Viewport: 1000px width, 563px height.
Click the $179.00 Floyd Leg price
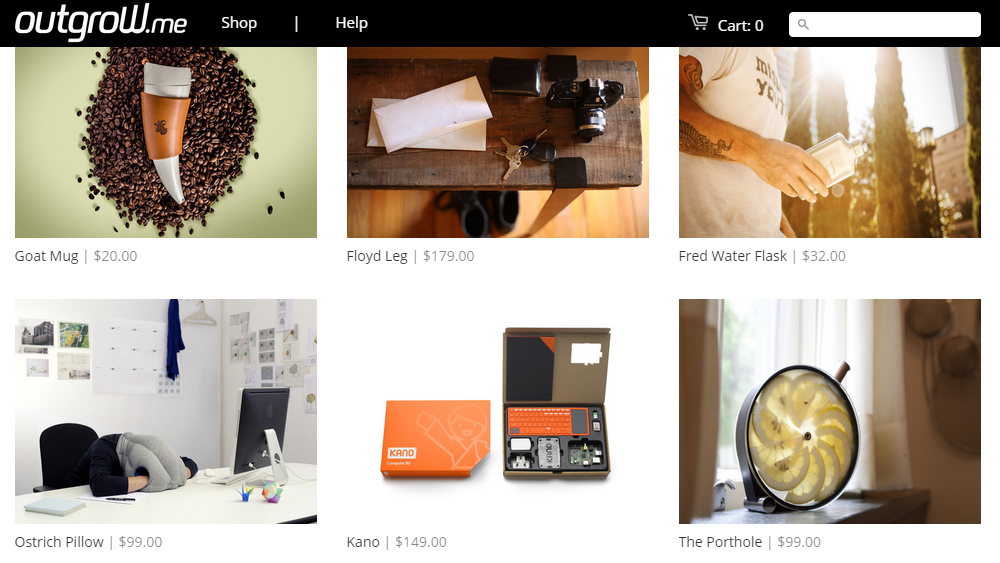pyautogui.click(x=448, y=256)
